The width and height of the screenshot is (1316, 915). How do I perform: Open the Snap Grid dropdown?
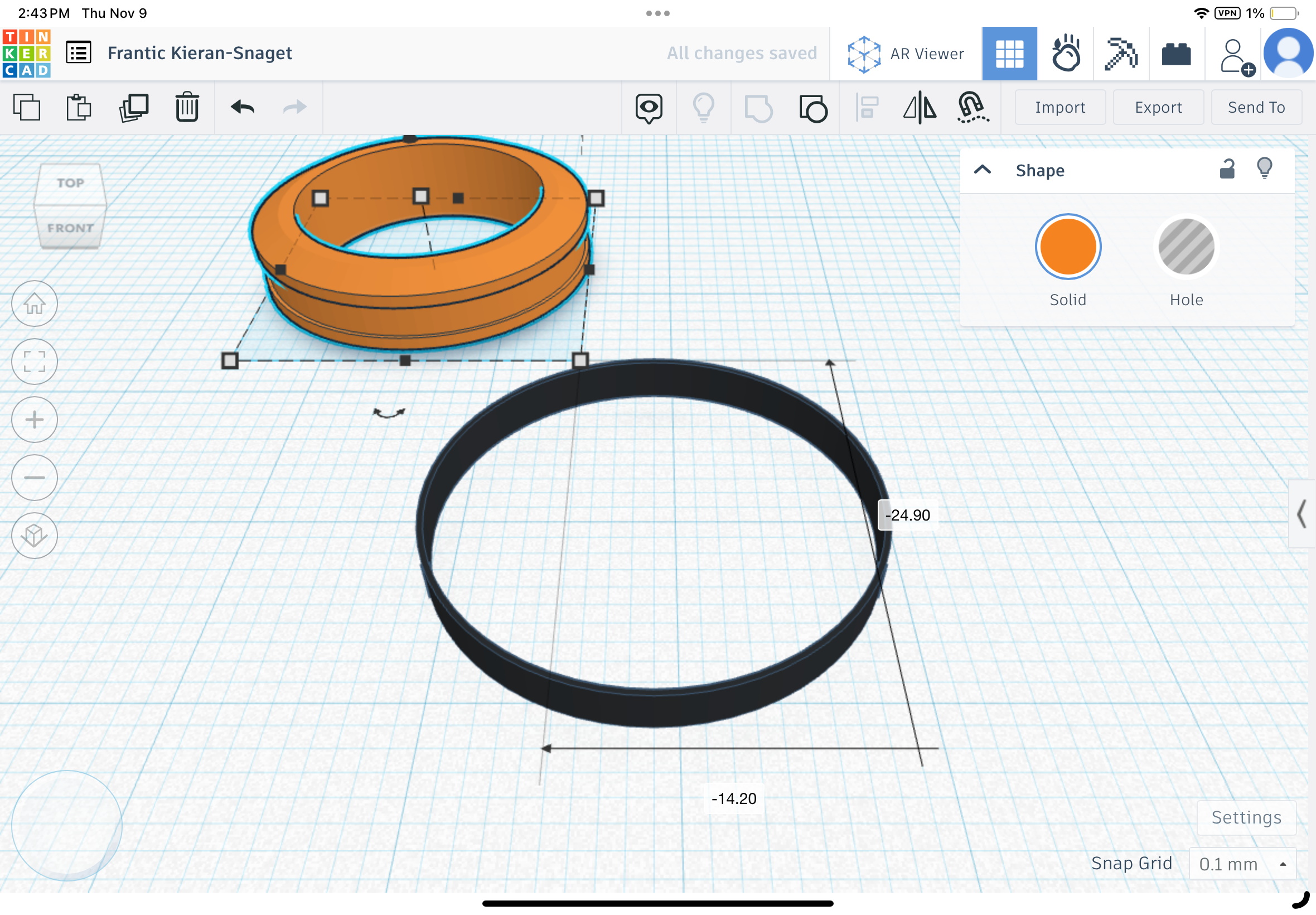coord(1242,864)
